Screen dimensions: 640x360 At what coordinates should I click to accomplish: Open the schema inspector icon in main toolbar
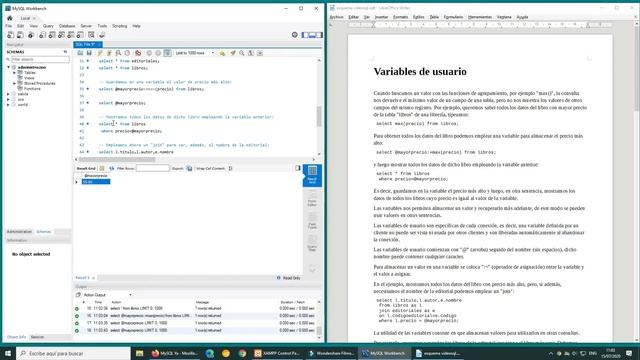[x=31, y=35]
